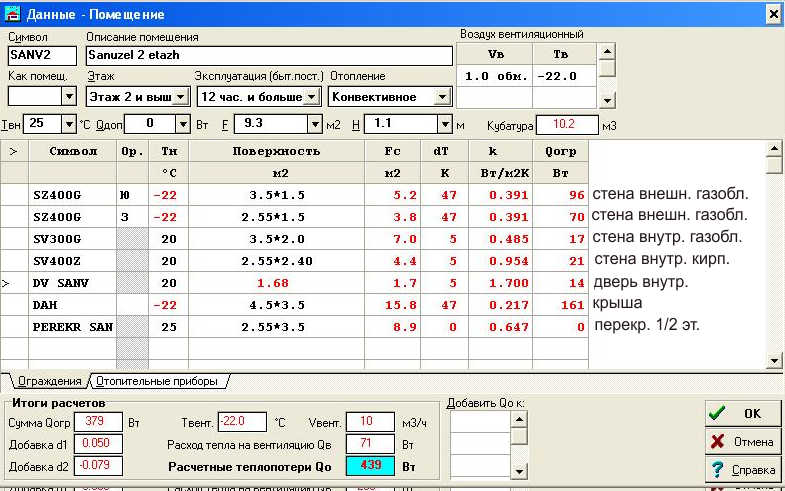Click the Qогр value '161' in DAH row
Screen dimensions: 785x491
coord(560,305)
